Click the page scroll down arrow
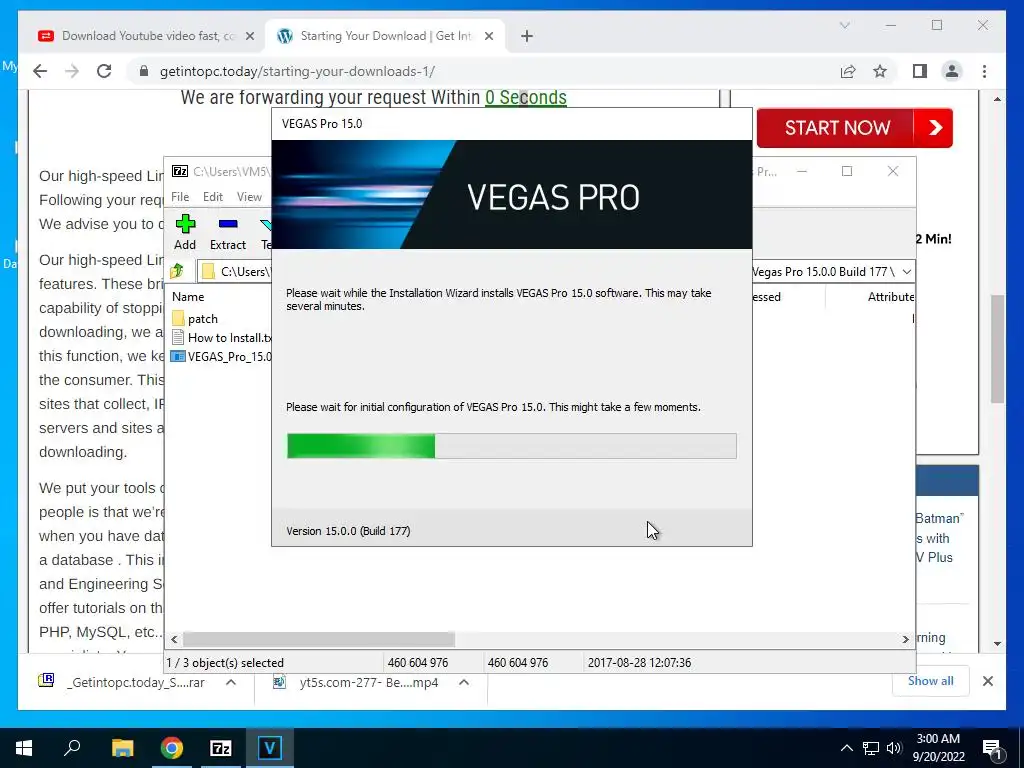Image resolution: width=1024 pixels, height=768 pixels. click(997, 644)
